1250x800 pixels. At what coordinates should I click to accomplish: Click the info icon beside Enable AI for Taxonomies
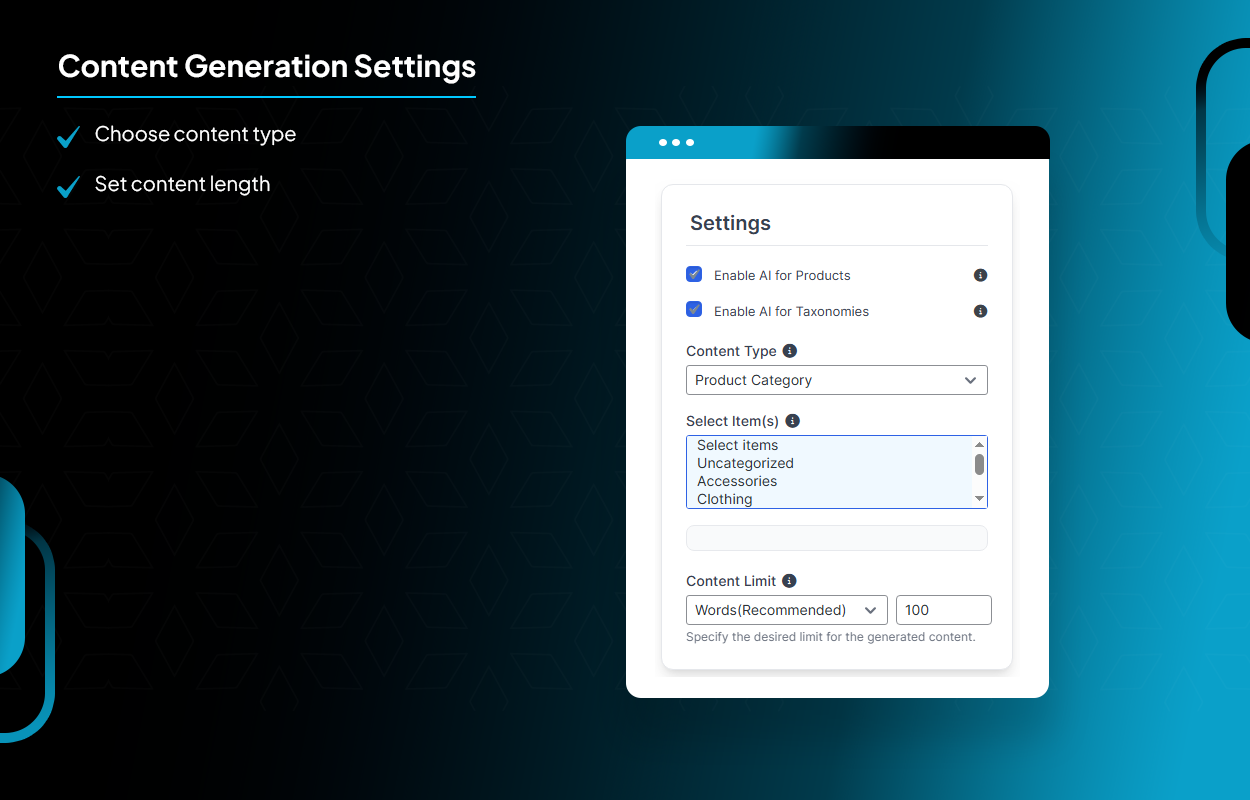pyautogui.click(x=980, y=310)
